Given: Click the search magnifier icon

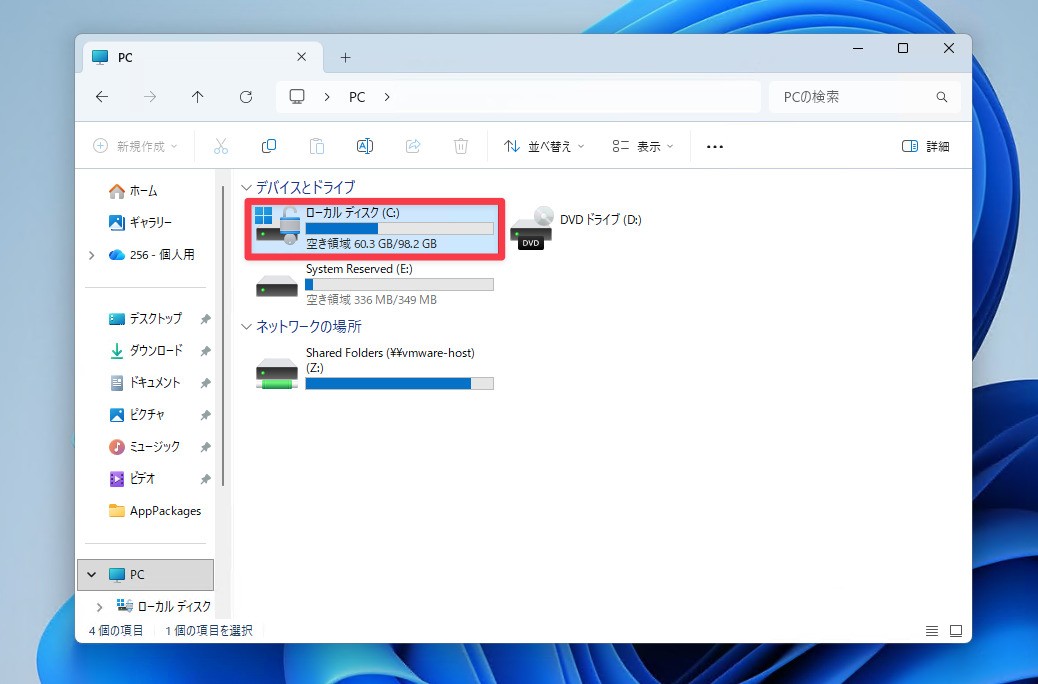Looking at the screenshot, I should coord(941,97).
